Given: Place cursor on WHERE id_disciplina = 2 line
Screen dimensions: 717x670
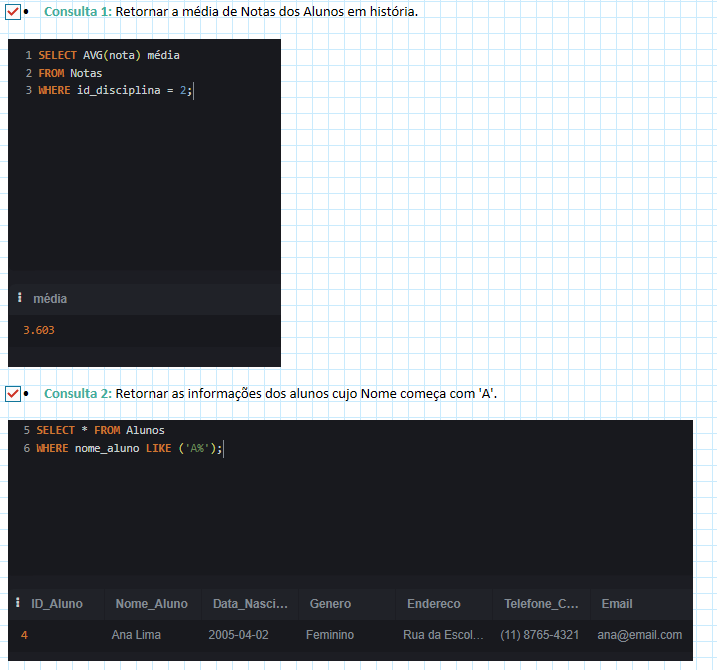Looking at the screenshot, I should [x=115, y=91].
